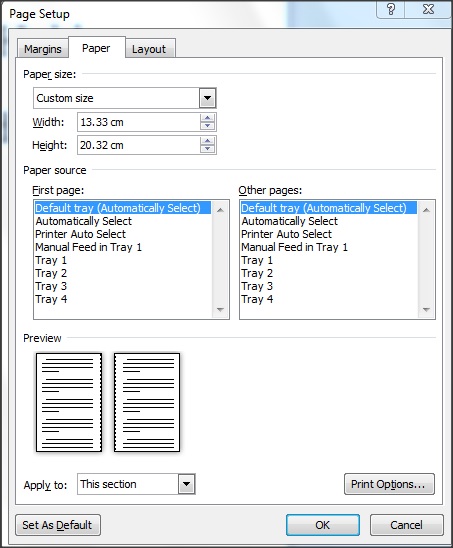Click Set As Default button
Image resolution: width=453 pixels, height=548 pixels.
58,525
